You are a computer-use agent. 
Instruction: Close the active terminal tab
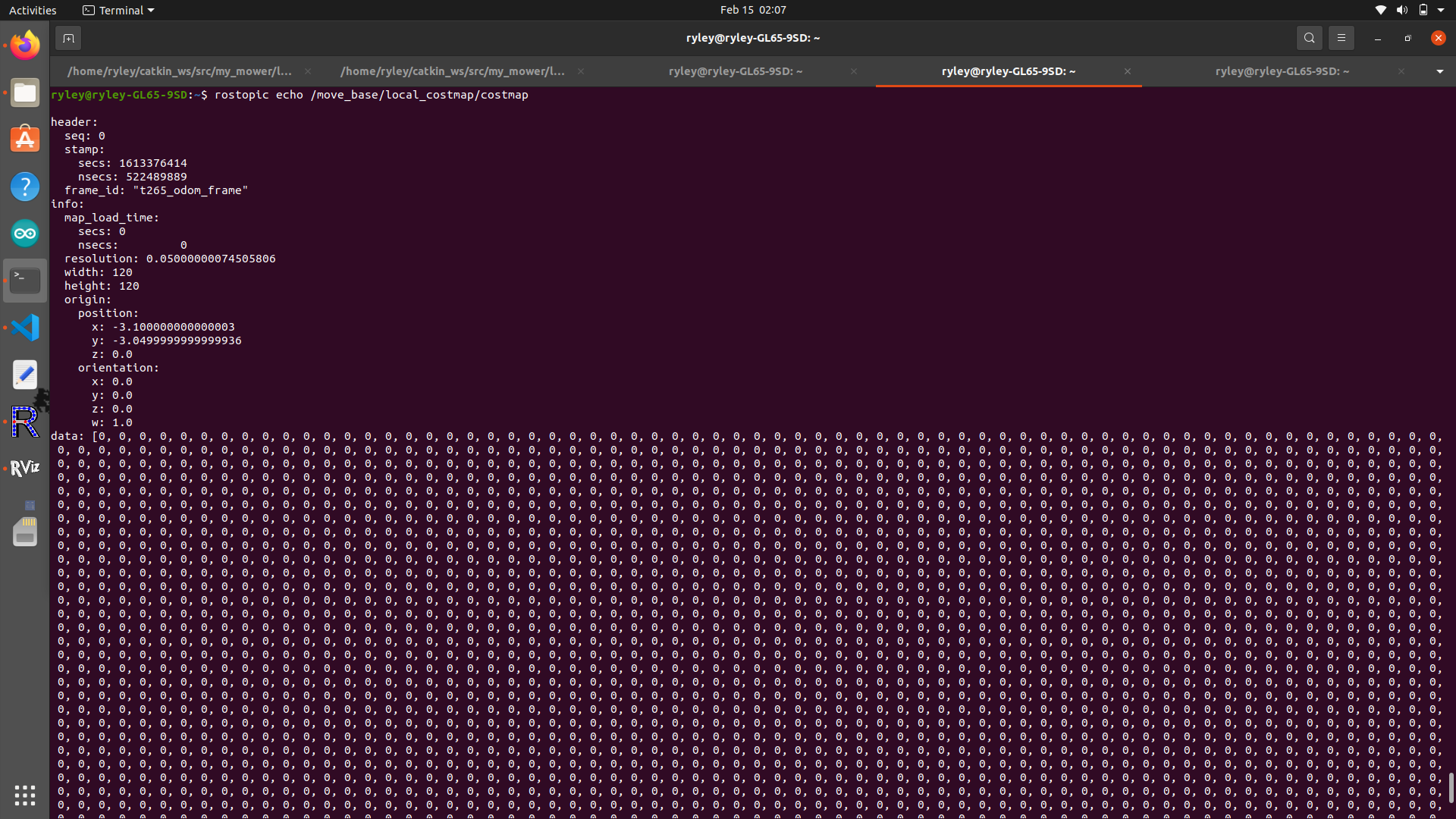pyautogui.click(x=1128, y=71)
